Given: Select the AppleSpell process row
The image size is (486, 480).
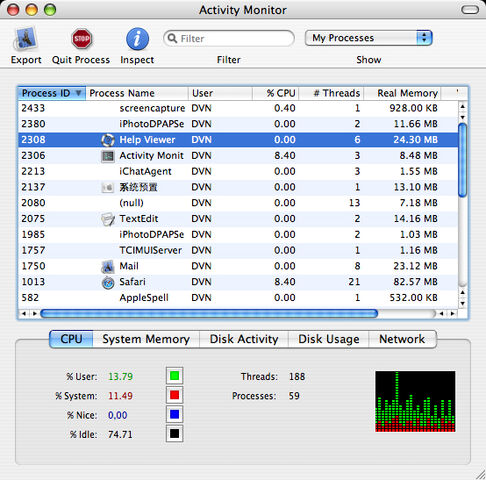Looking at the screenshot, I should pos(238,298).
